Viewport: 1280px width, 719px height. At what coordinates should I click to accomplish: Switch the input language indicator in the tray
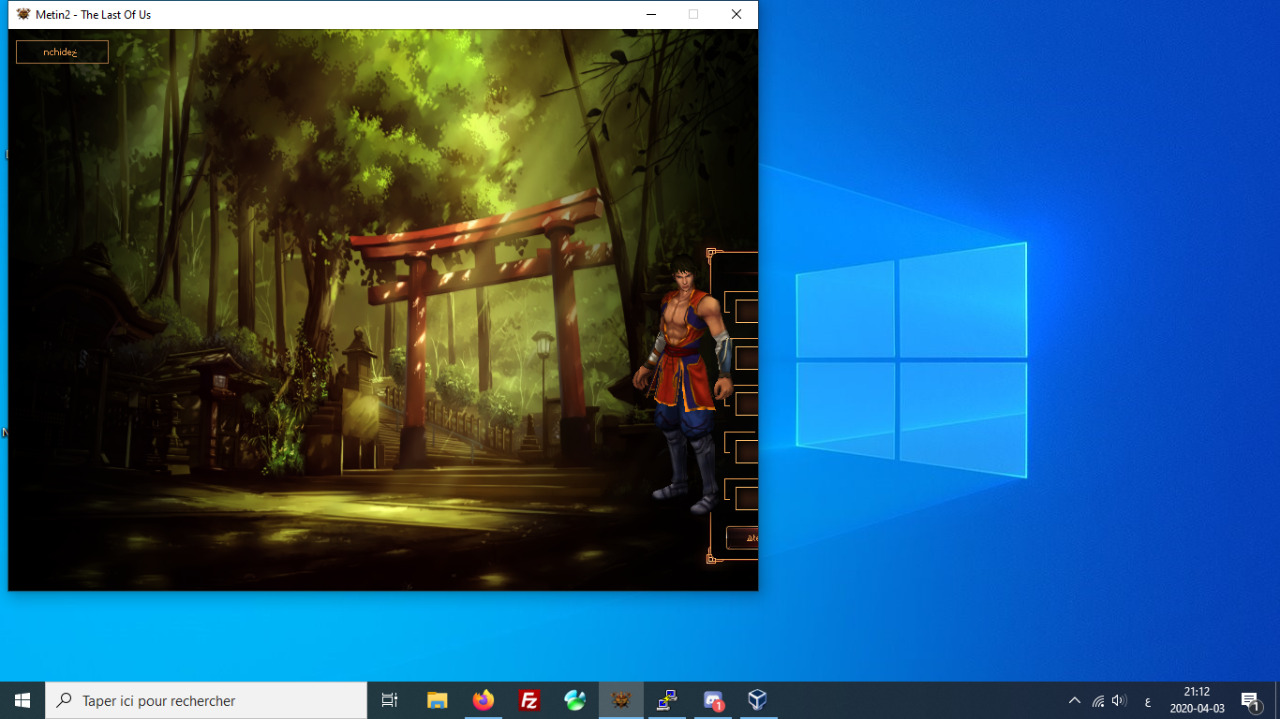1147,701
